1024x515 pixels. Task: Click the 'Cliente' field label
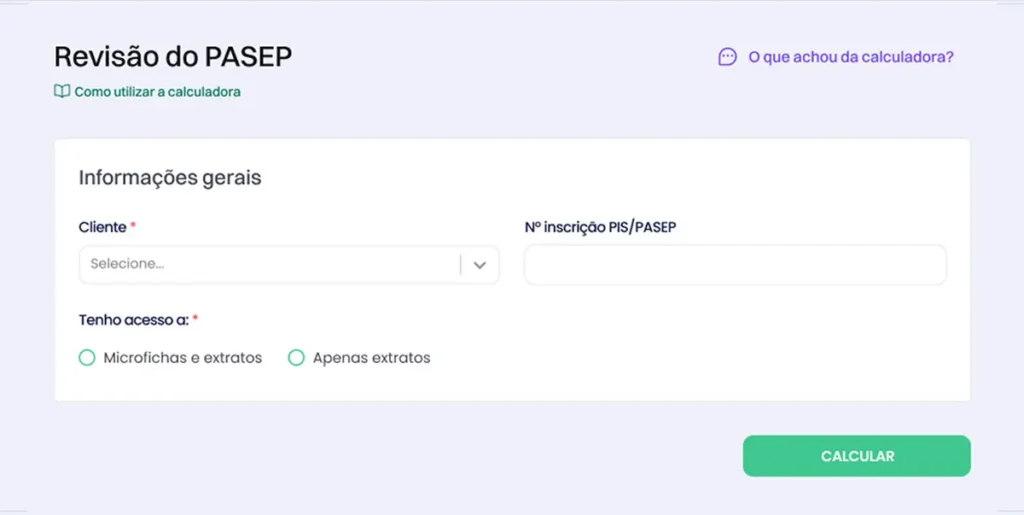102,227
